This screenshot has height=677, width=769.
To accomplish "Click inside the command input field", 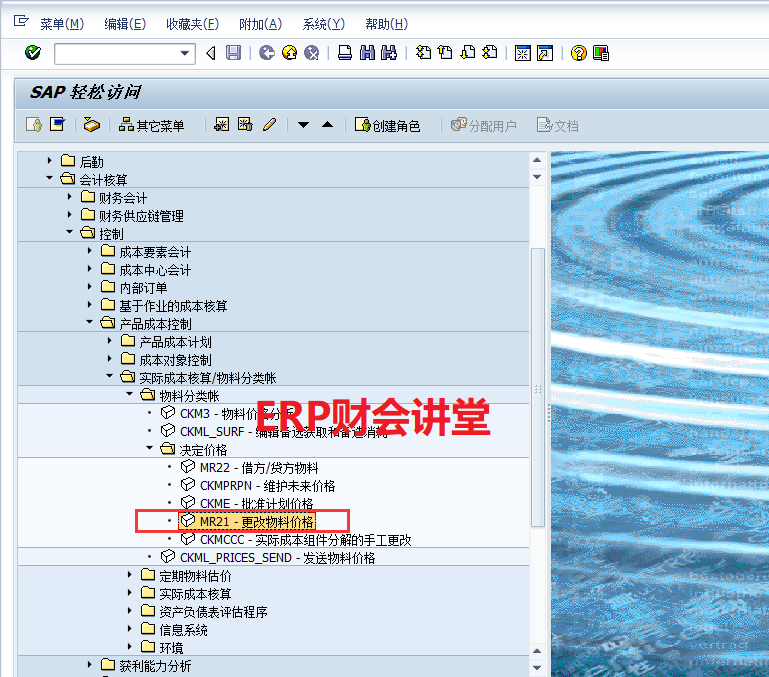I will pos(115,53).
